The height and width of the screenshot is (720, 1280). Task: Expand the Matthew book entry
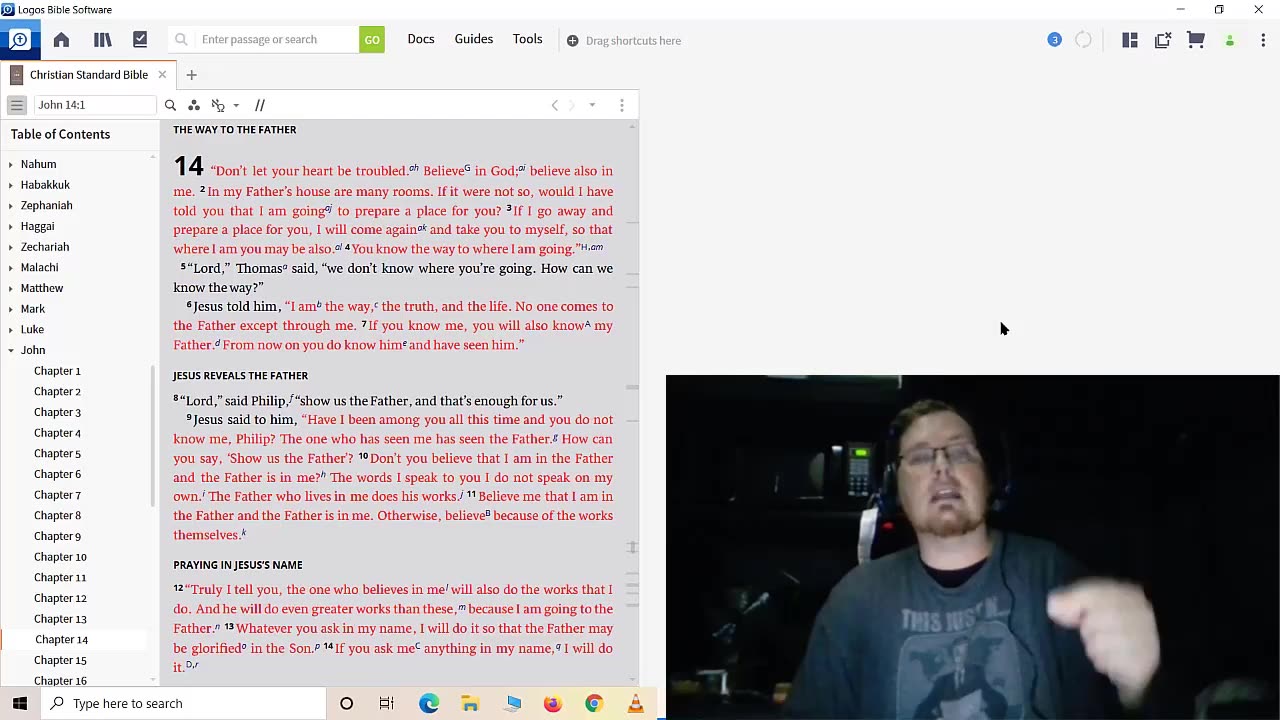11,288
